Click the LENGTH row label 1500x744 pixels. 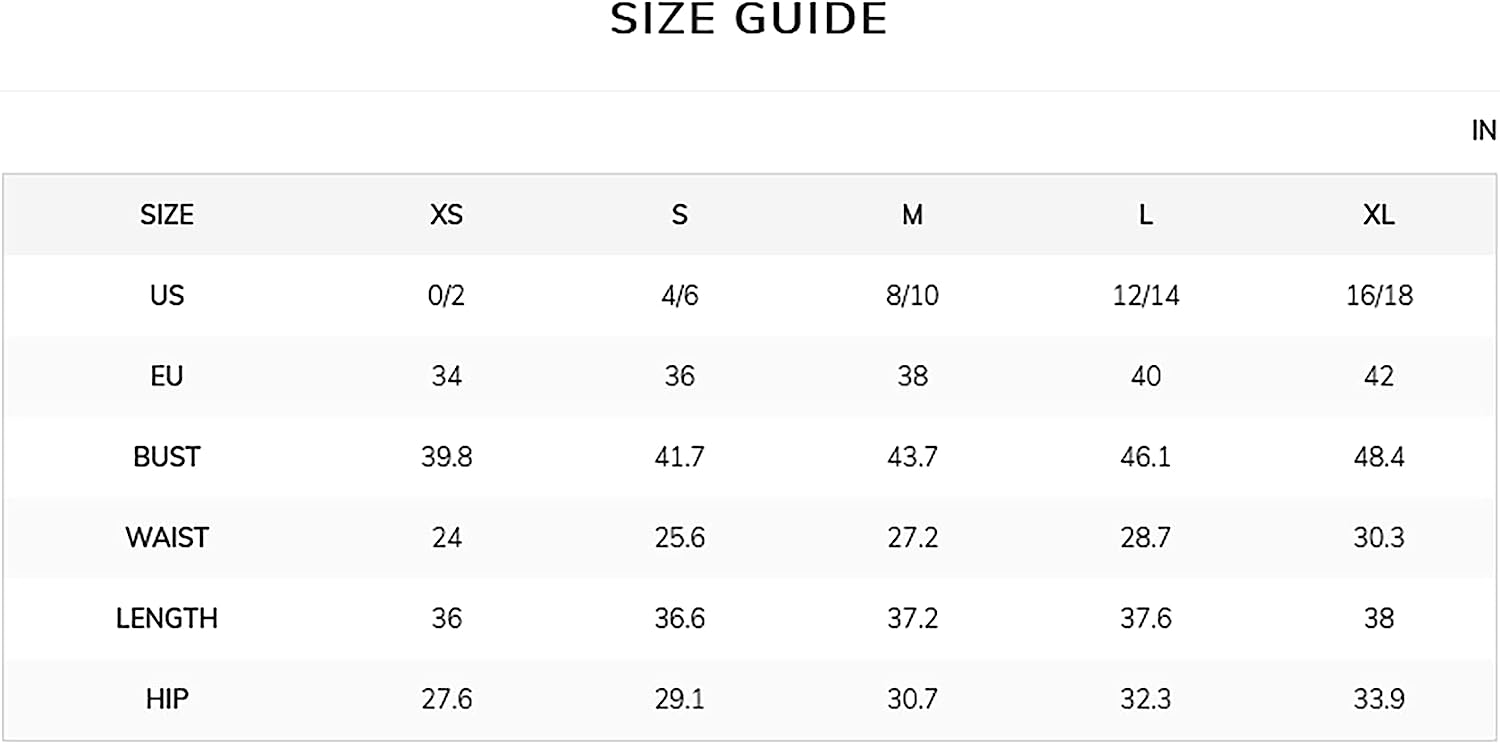pos(167,618)
